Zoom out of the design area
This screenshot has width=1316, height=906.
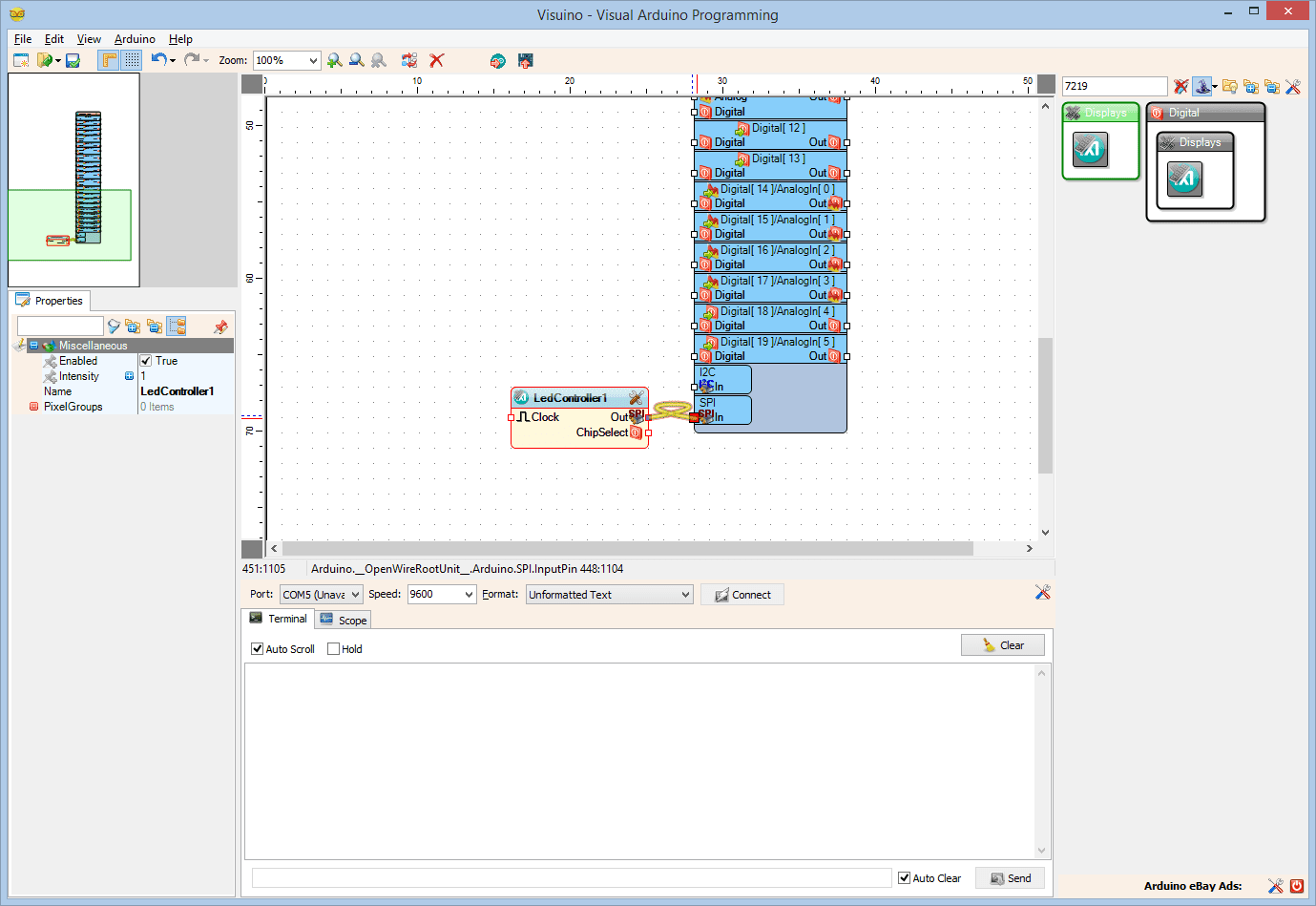[x=356, y=60]
